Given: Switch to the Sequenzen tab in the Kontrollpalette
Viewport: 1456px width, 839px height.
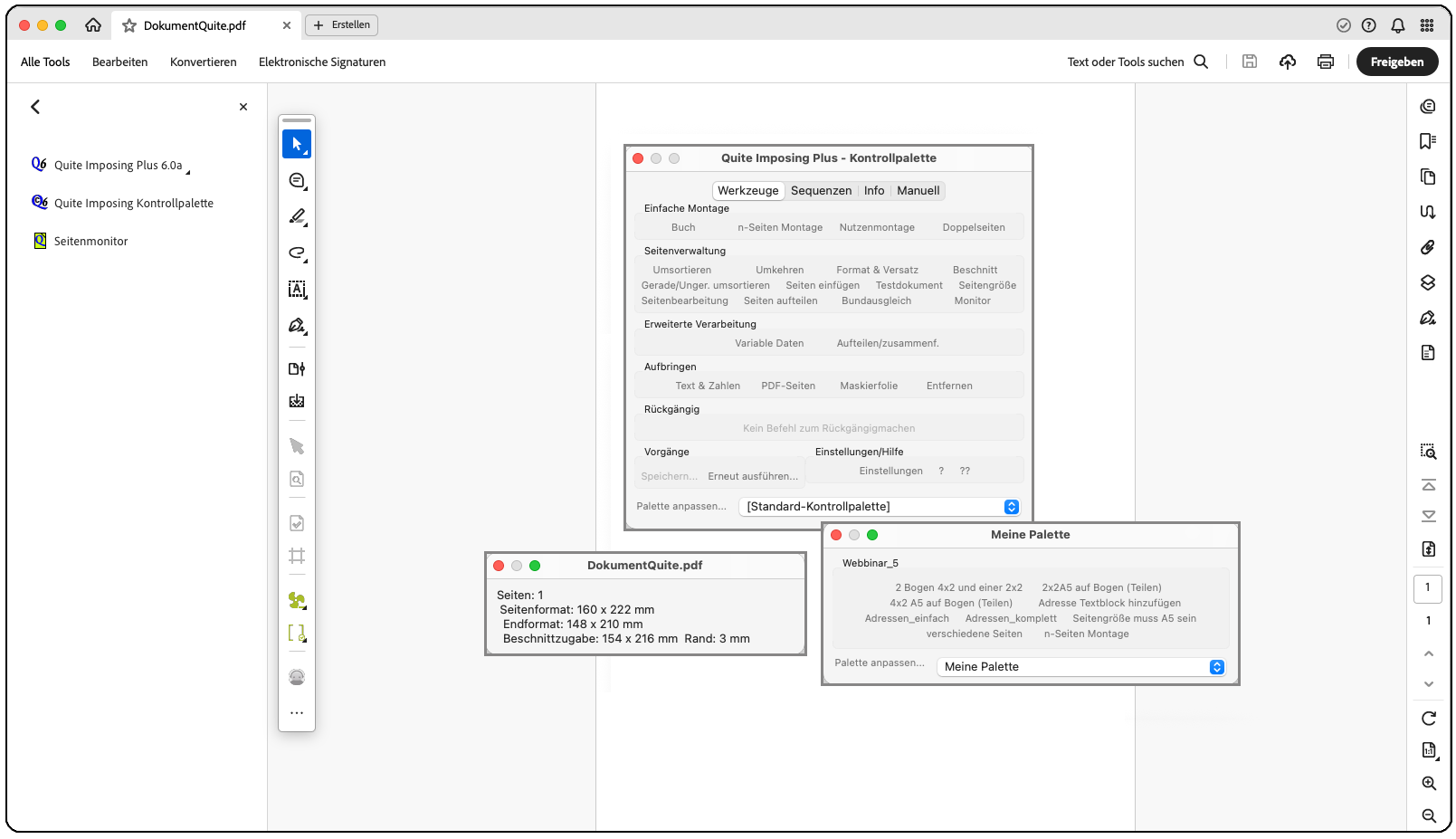Looking at the screenshot, I should point(821,190).
